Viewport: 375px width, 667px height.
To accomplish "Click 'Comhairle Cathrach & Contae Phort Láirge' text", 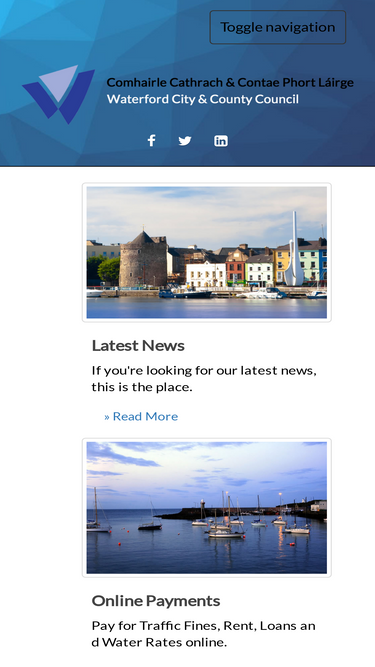I will [230, 83].
